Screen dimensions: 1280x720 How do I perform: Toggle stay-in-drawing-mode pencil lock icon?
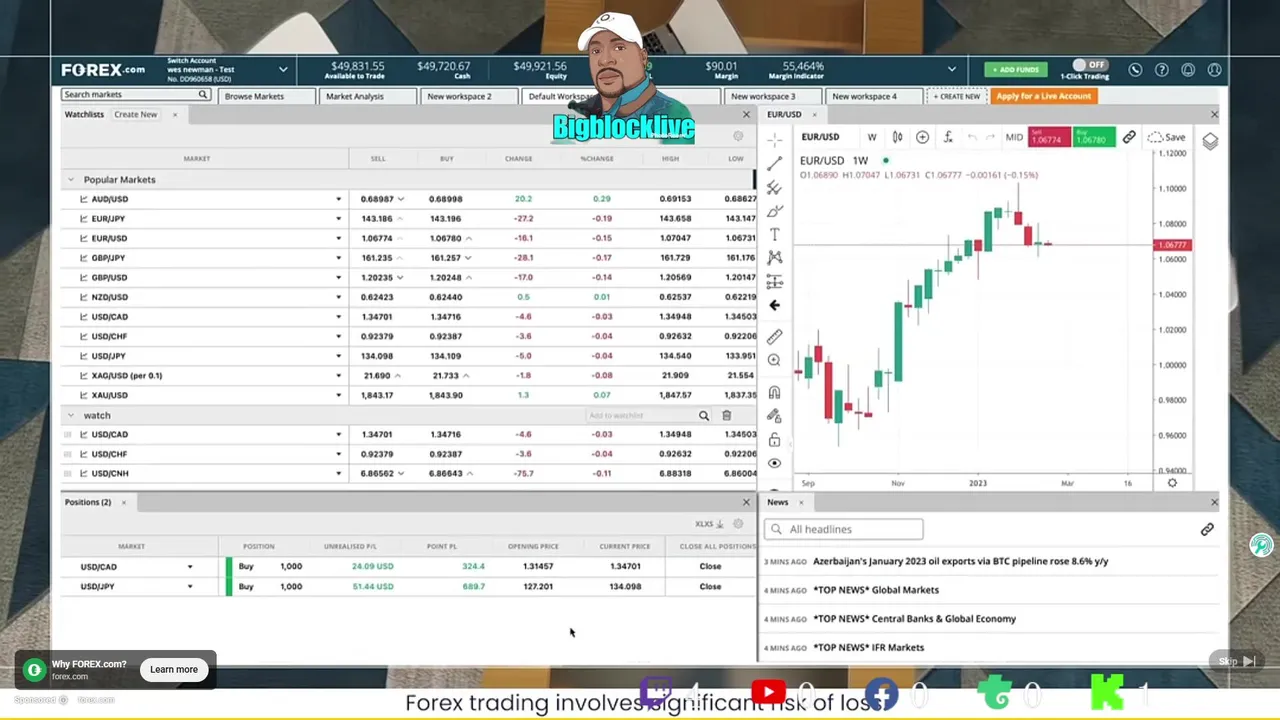pyautogui.click(x=775, y=416)
